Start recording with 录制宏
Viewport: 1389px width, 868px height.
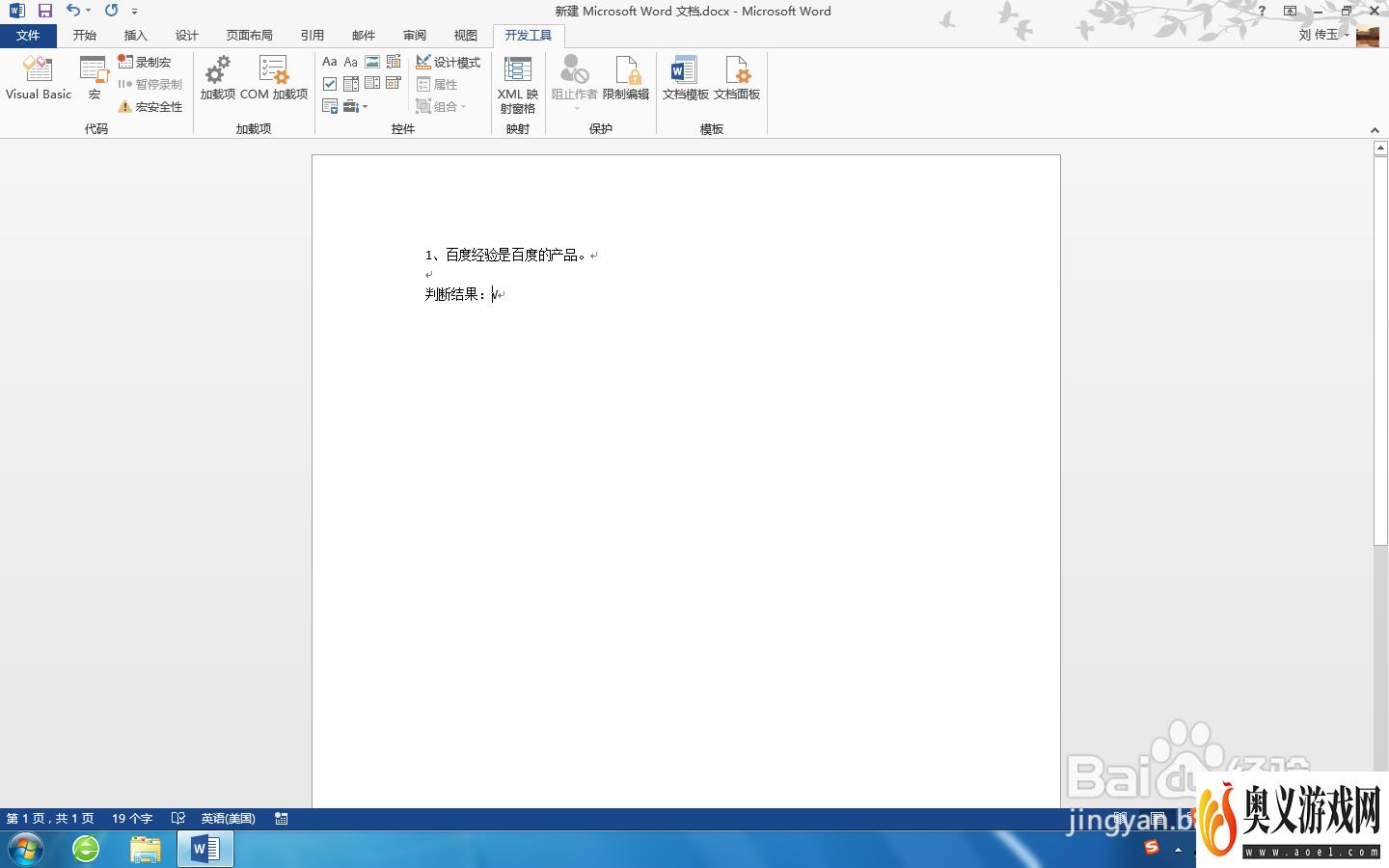click(145, 62)
